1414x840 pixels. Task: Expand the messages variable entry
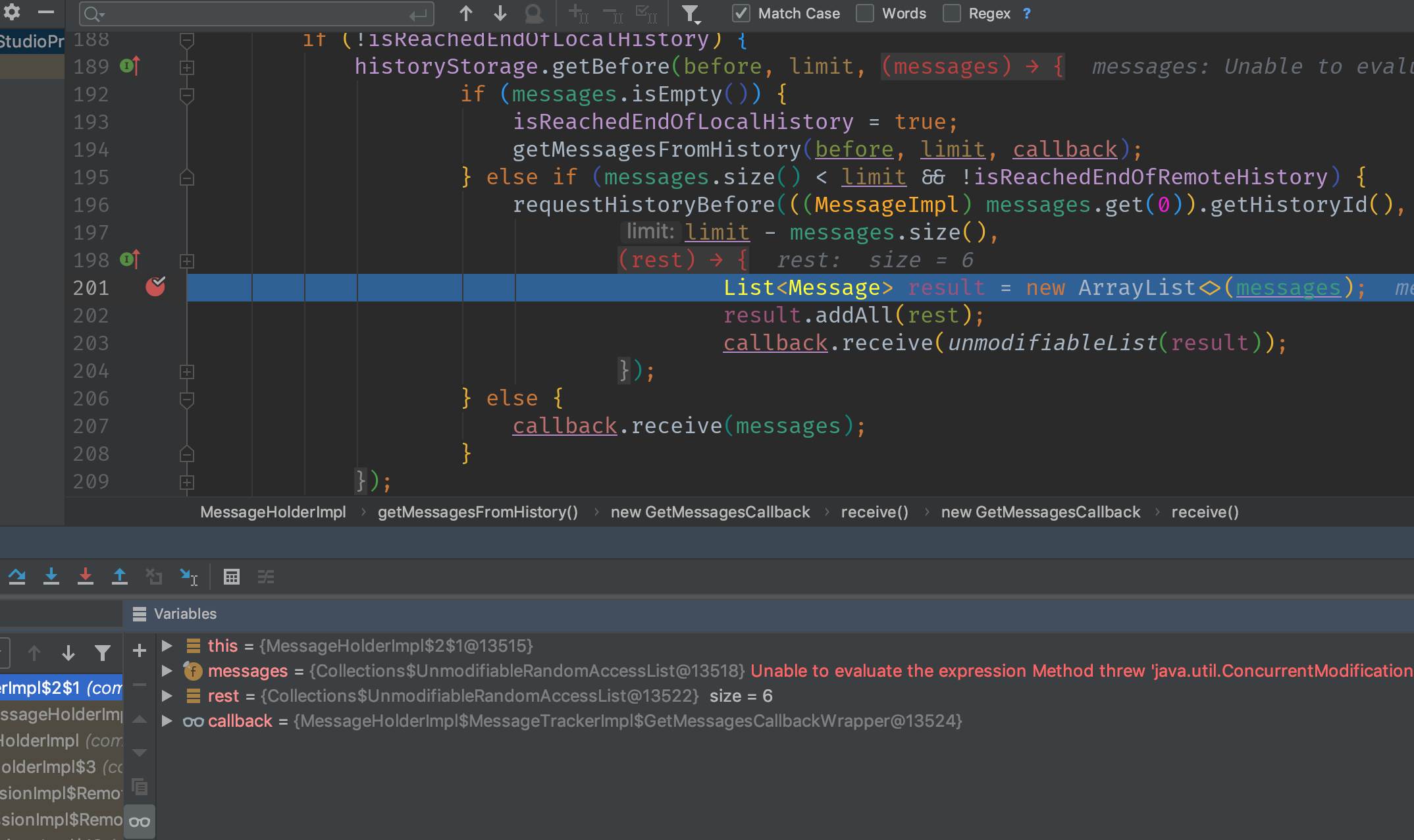pyautogui.click(x=167, y=670)
